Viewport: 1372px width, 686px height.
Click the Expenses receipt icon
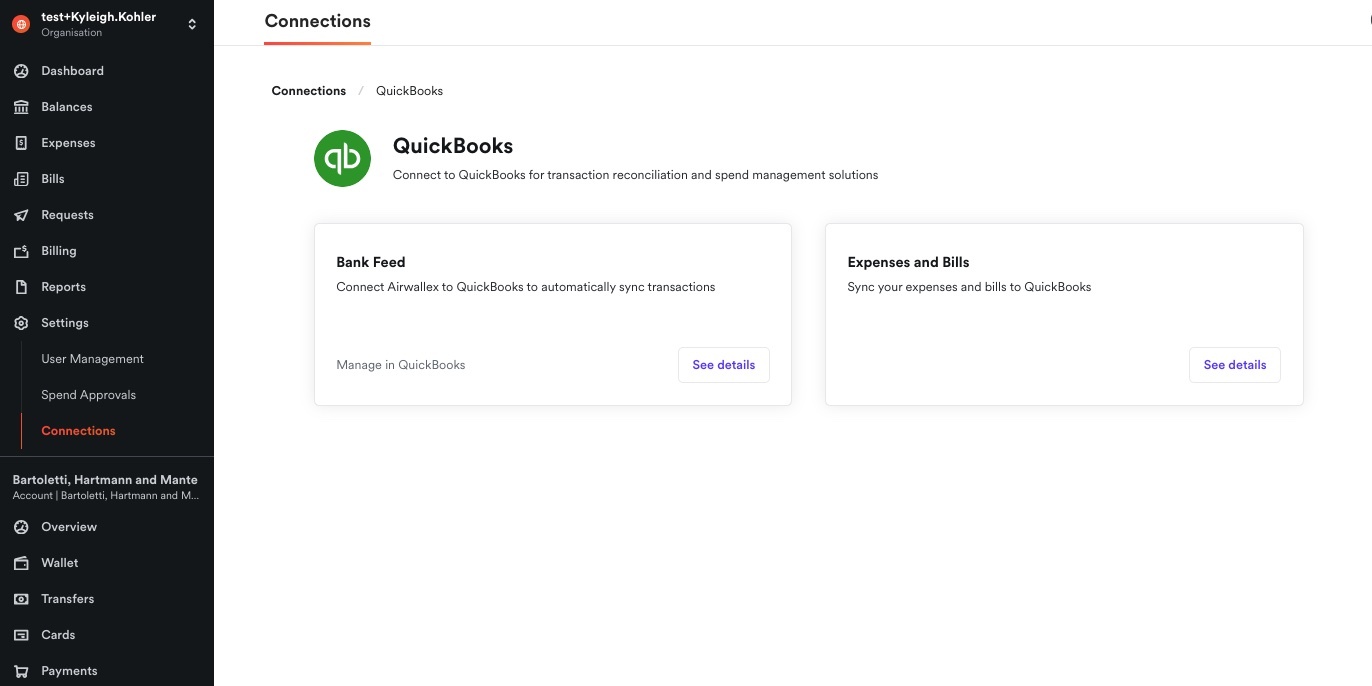pos(21,143)
